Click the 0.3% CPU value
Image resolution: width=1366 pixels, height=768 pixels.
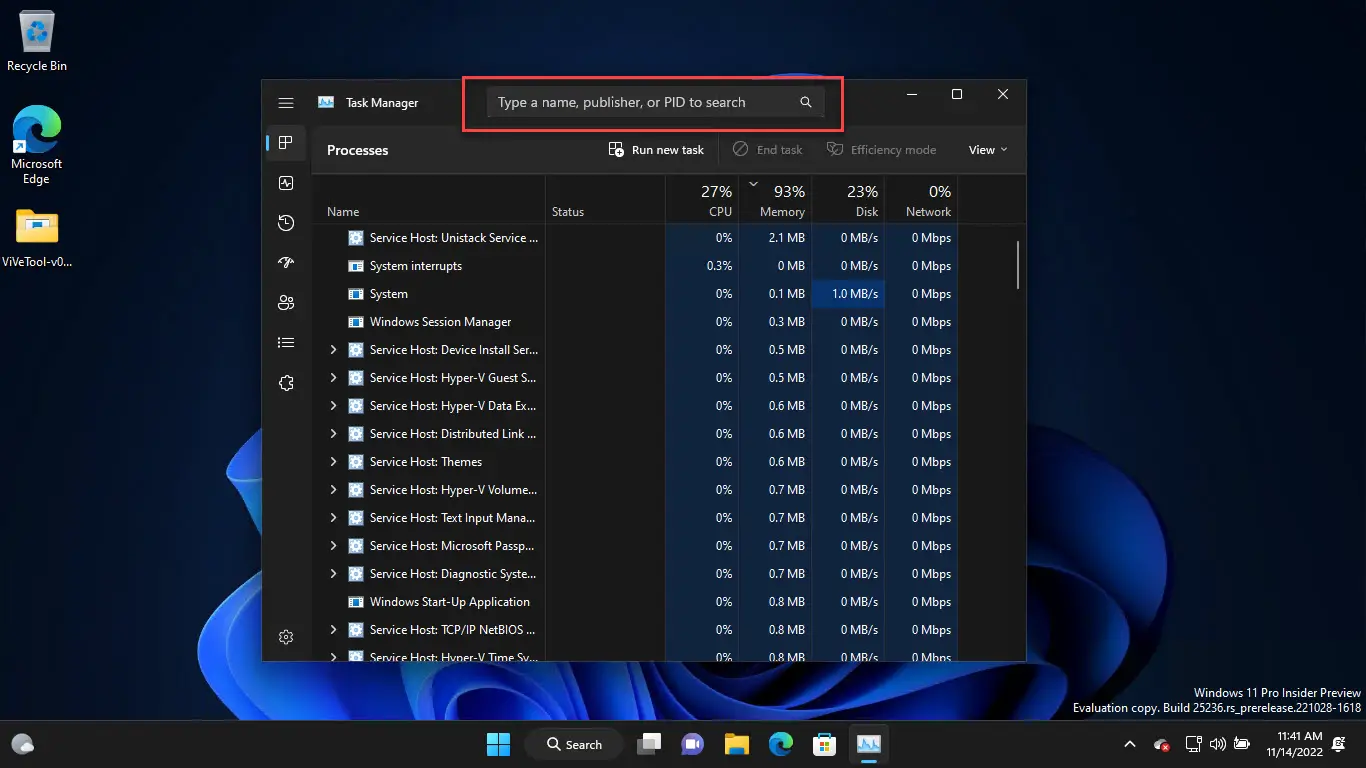pyautogui.click(x=719, y=266)
